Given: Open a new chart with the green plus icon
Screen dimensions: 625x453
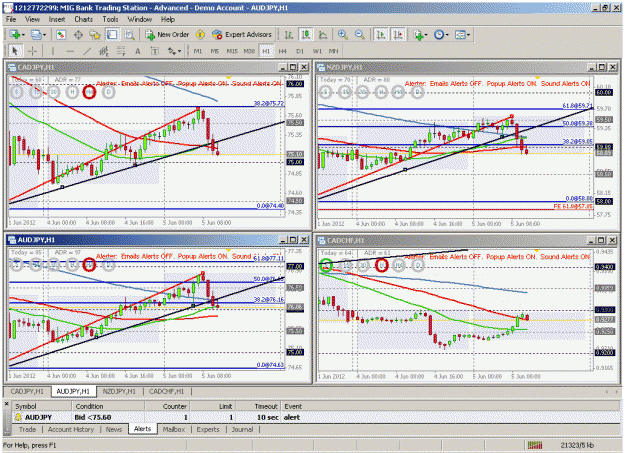Looking at the screenshot, I should tap(14, 35).
